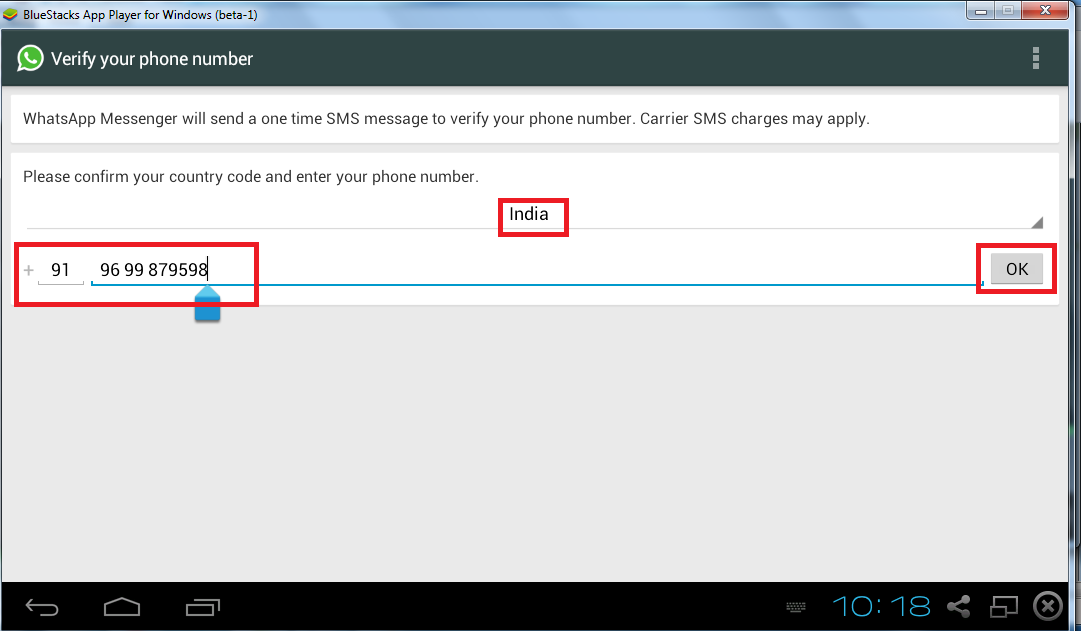Screen dimensions: 1081x631
Task: Click the 10:18 clock display
Action: [882, 607]
